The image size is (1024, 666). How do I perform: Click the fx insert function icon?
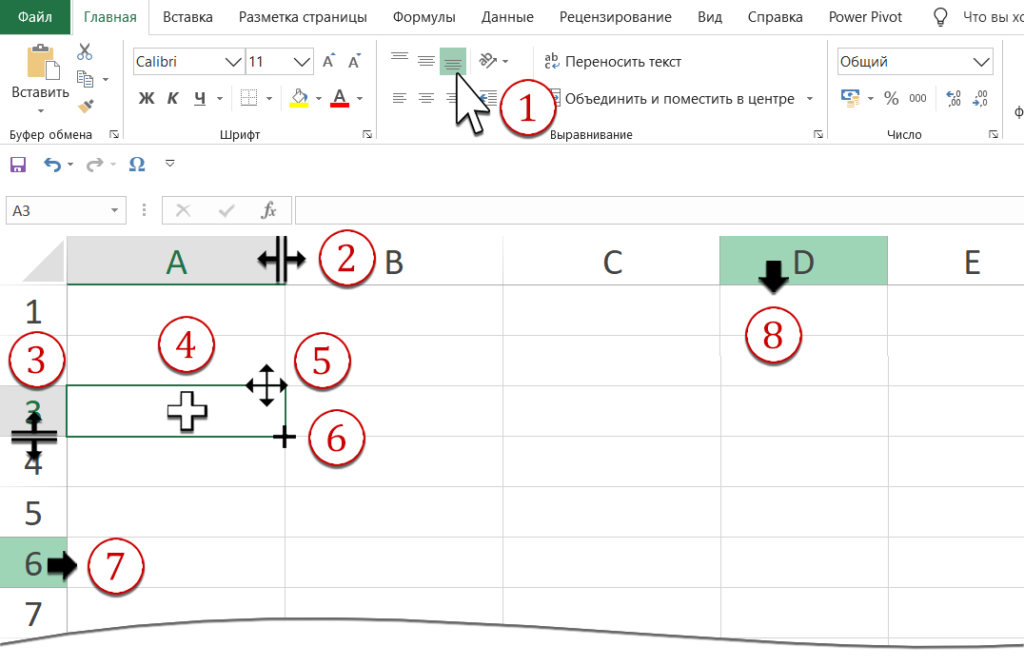pos(268,210)
